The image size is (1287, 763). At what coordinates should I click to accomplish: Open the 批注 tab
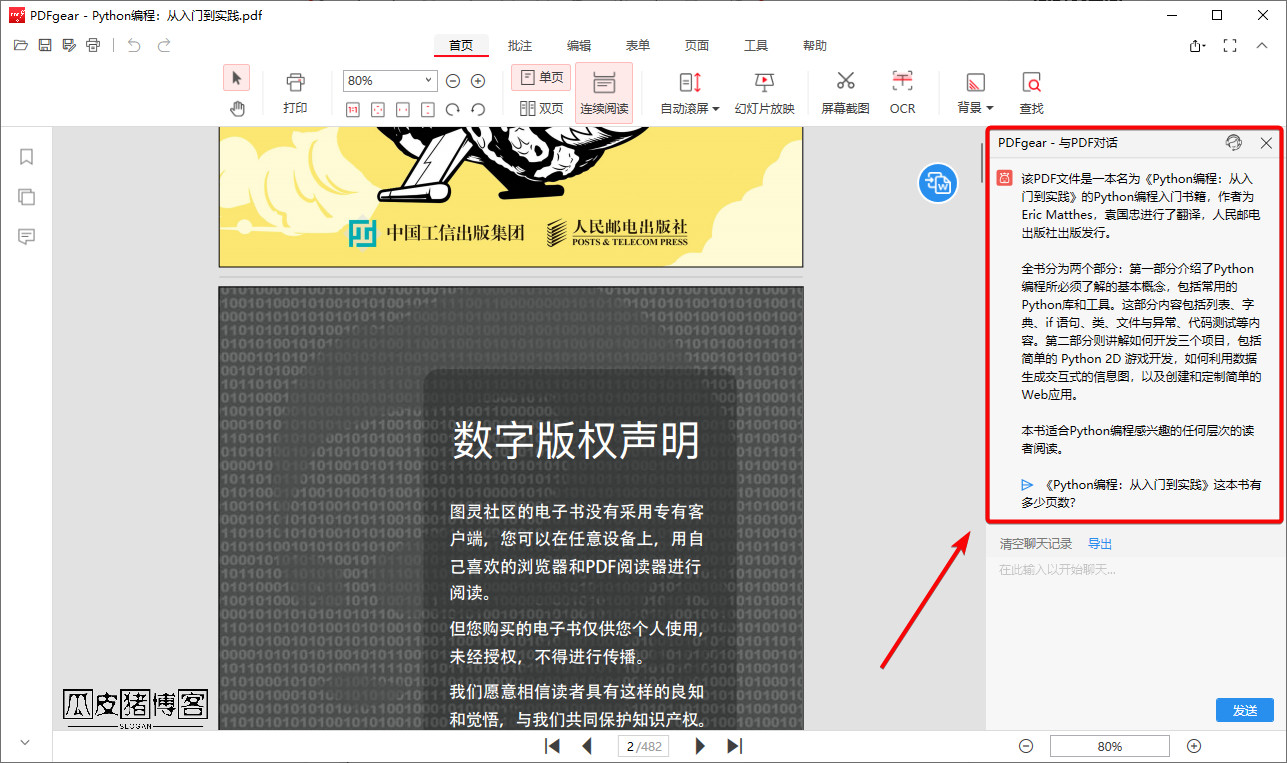pos(520,46)
